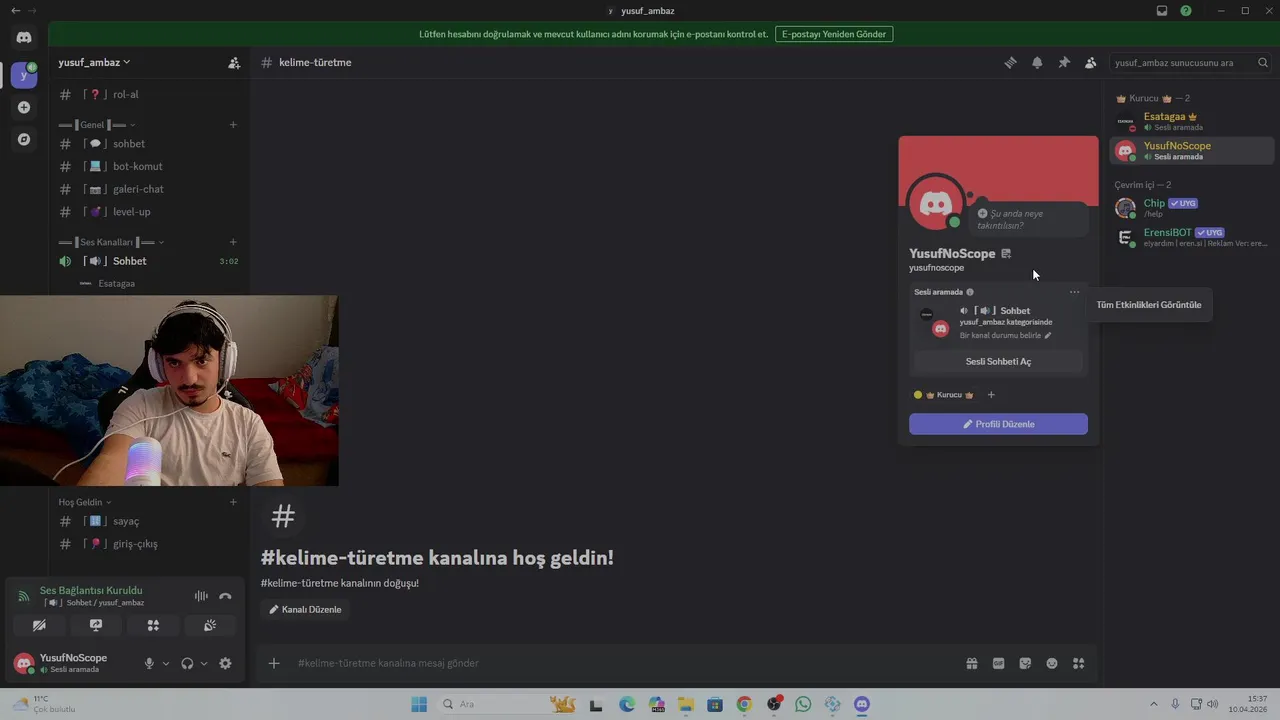The image size is (1280, 720).
Task: Select Chip bot in member list
Action: coord(1192,208)
